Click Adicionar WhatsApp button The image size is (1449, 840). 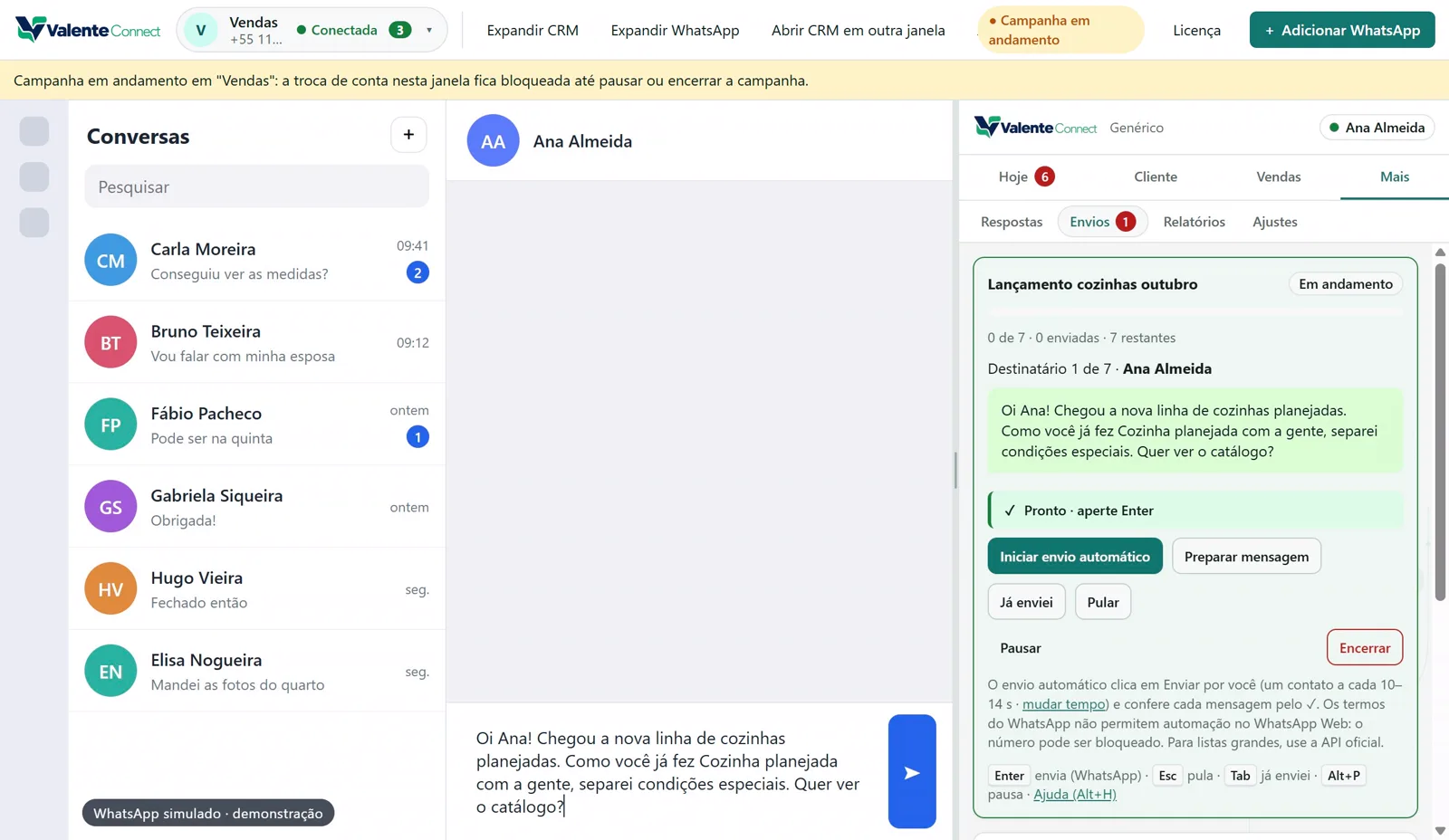coord(1342,30)
